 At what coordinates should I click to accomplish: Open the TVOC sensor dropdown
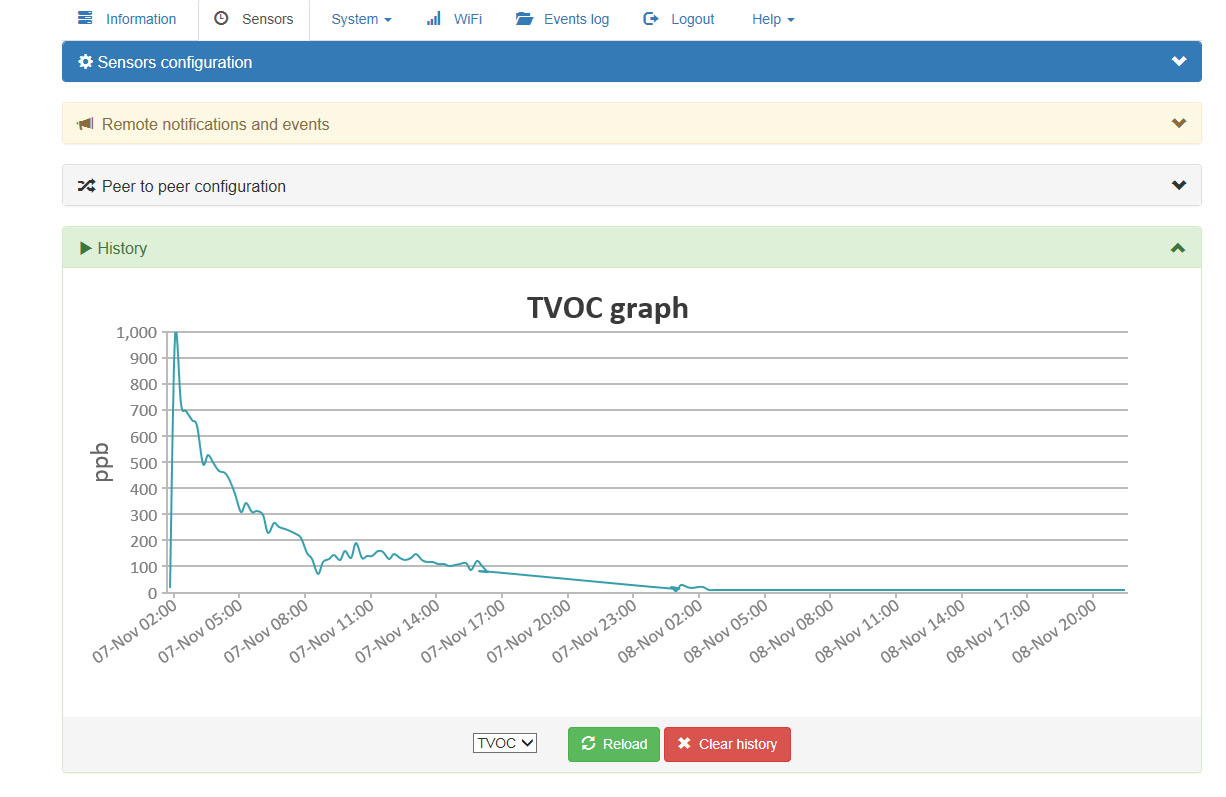[505, 743]
